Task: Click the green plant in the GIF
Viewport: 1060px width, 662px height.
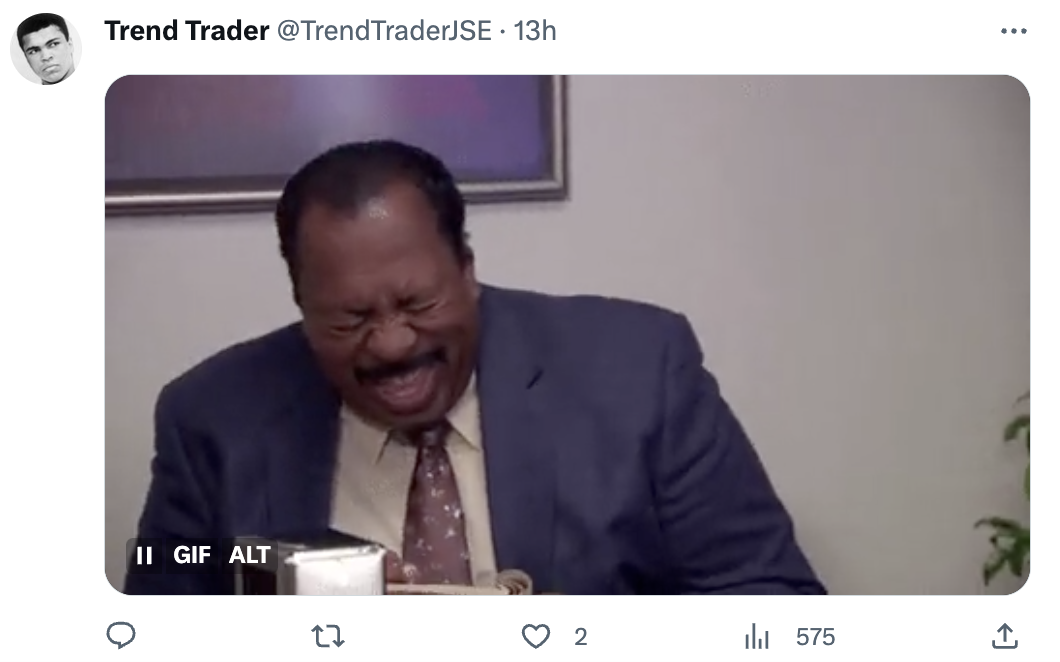Action: (1005, 494)
